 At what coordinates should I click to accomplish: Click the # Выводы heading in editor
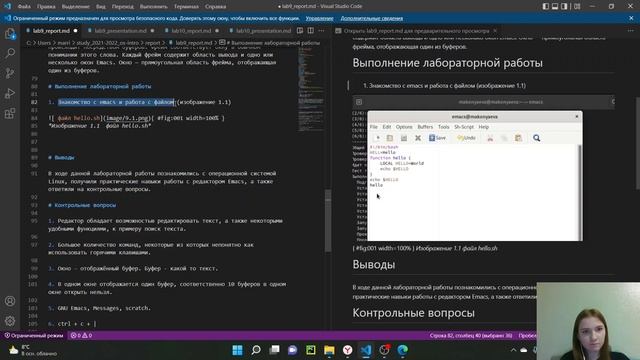click(x=61, y=157)
